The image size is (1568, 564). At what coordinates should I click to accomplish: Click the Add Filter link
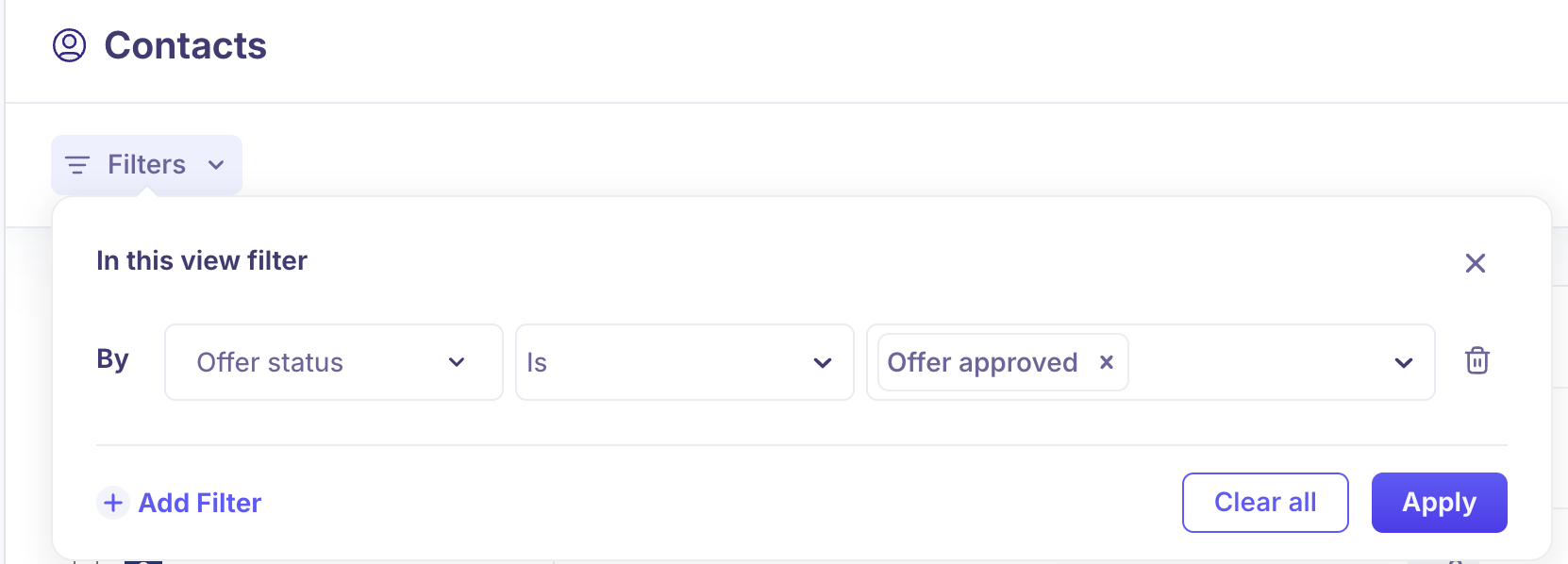click(x=200, y=503)
